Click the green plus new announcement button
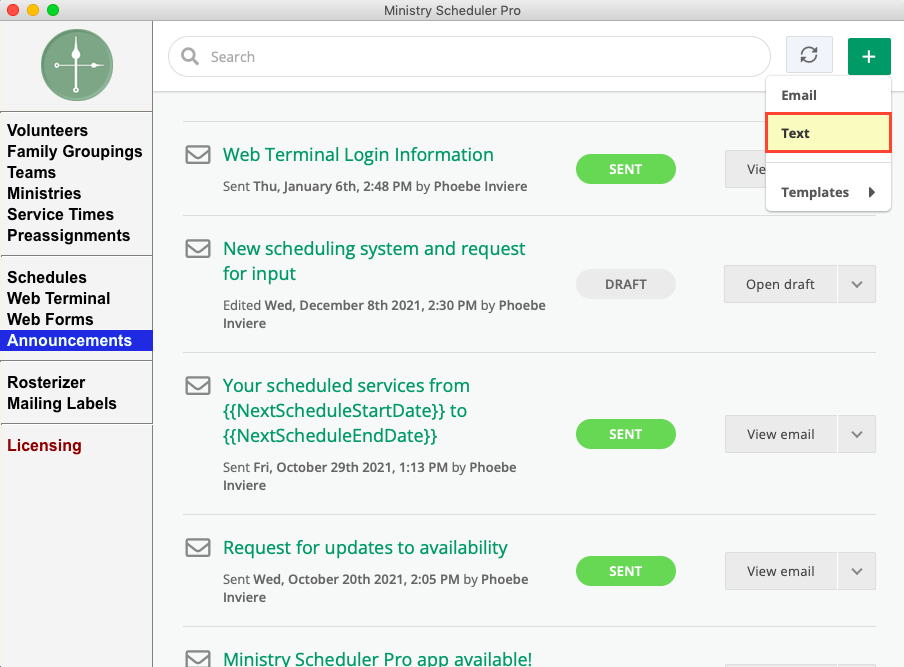Image resolution: width=904 pixels, height=667 pixels. (x=869, y=57)
